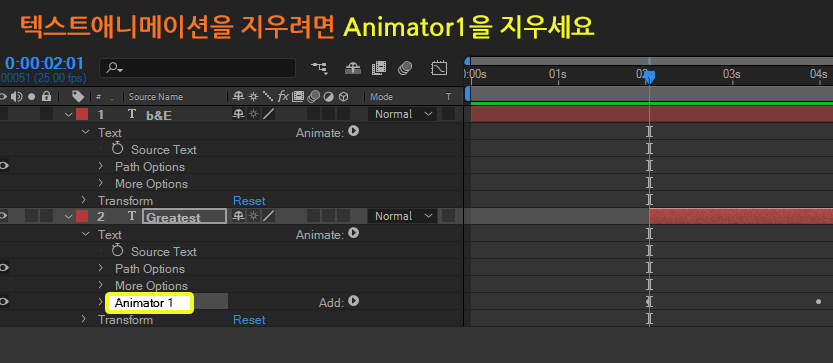Toggle collapse transformations switch on layer b&E
The height and width of the screenshot is (363, 833).
[254, 114]
